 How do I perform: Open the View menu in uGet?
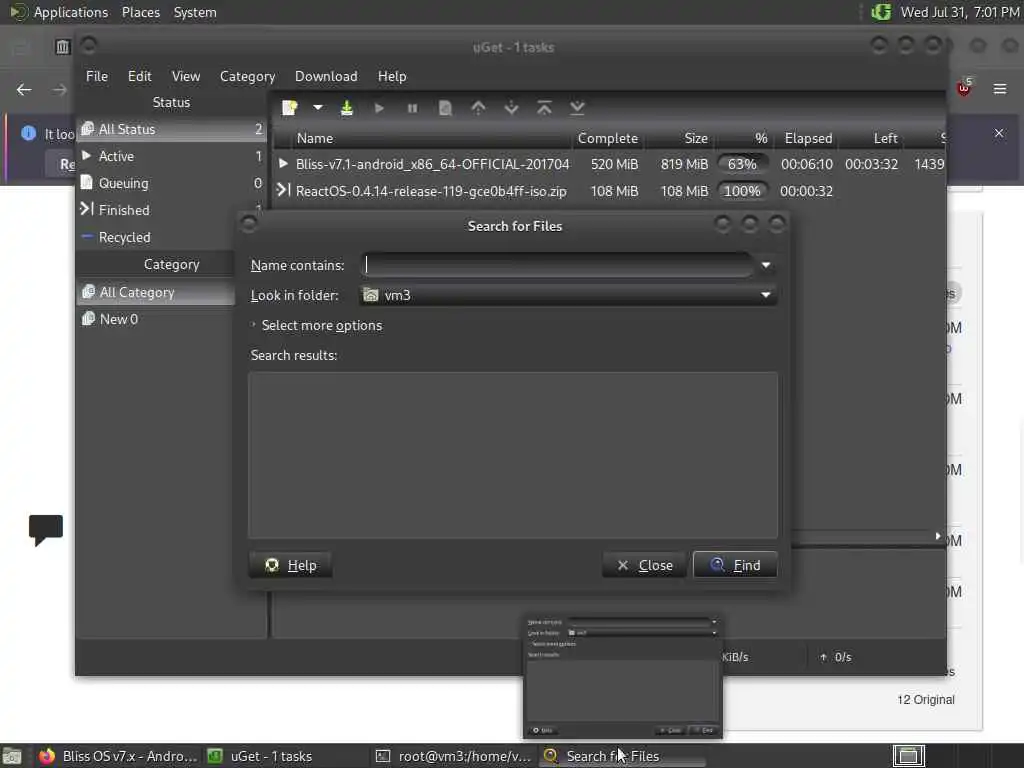tap(186, 76)
